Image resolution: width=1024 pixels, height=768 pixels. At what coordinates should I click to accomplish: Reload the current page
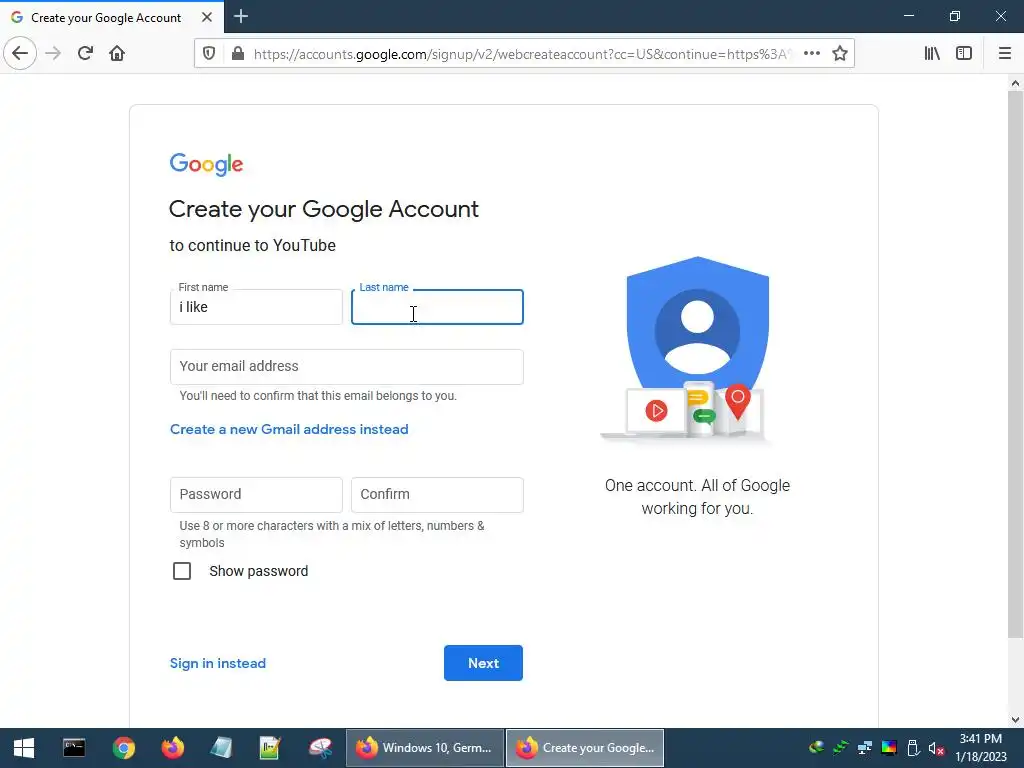pyautogui.click(x=85, y=53)
